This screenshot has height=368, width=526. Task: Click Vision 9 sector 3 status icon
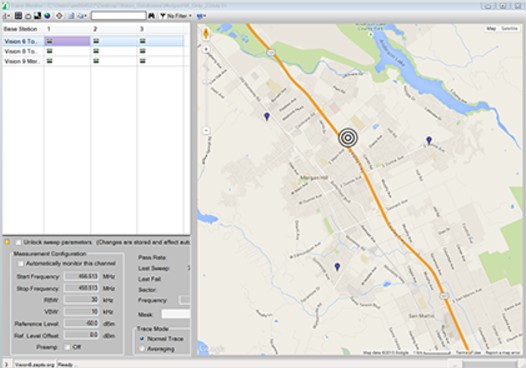[143, 61]
